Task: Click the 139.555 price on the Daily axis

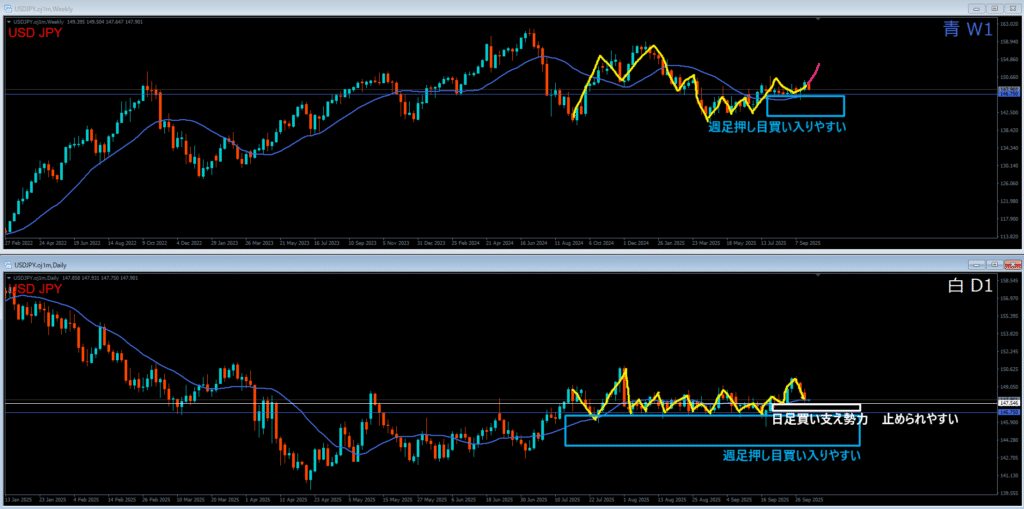Action: pyautogui.click(x=1009, y=494)
